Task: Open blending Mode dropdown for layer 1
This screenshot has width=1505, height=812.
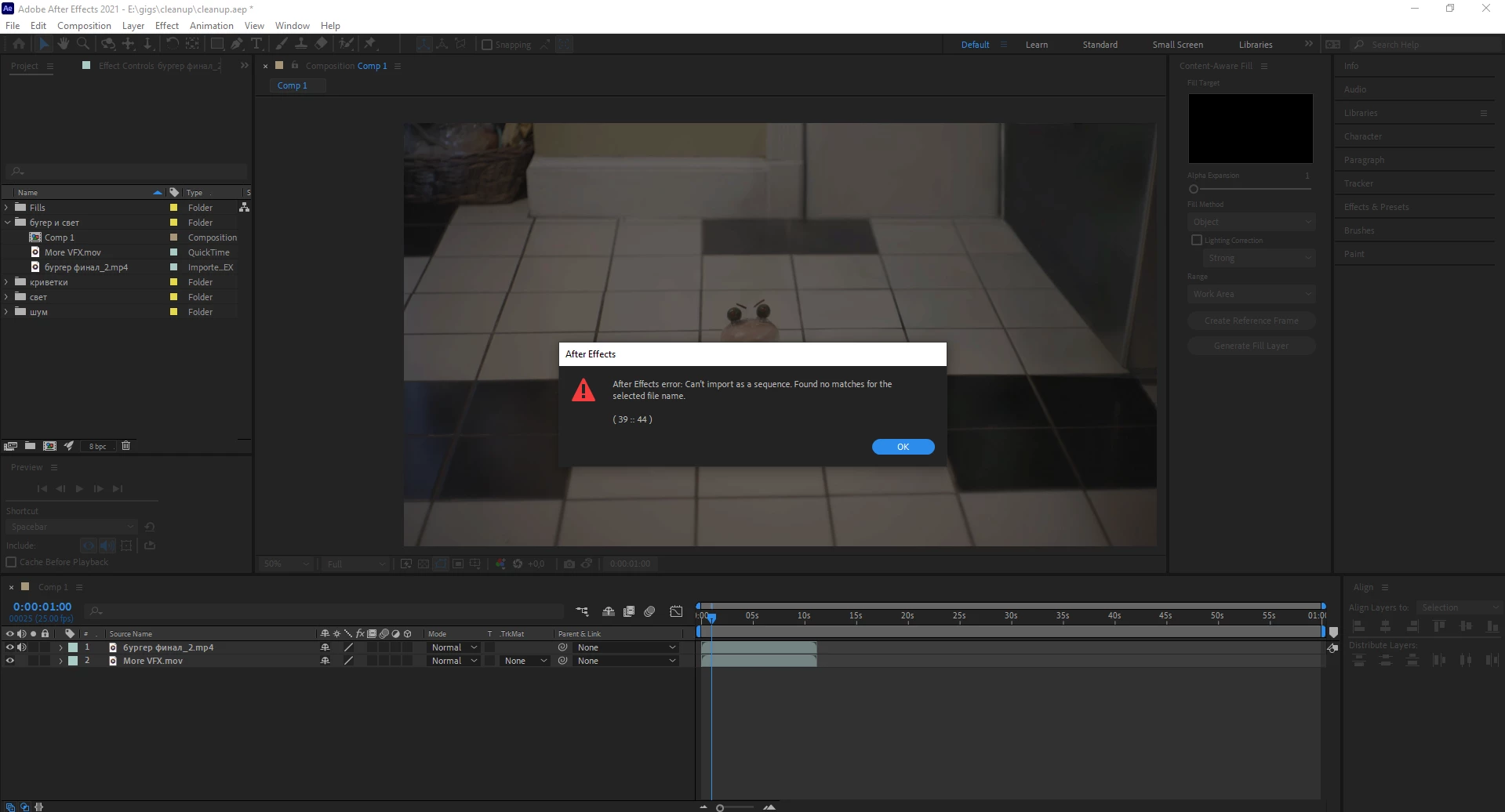Action: pyautogui.click(x=454, y=647)
